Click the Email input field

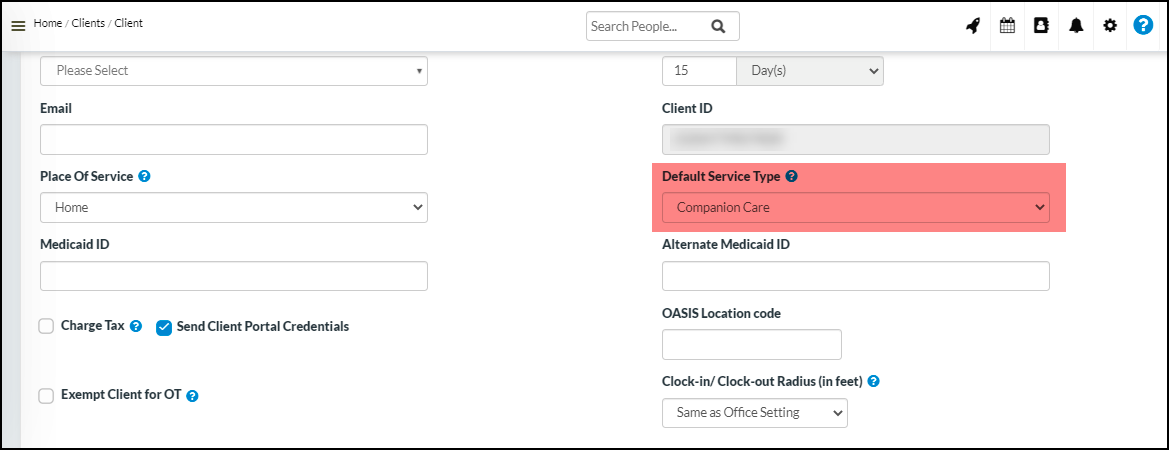(234, 139)
